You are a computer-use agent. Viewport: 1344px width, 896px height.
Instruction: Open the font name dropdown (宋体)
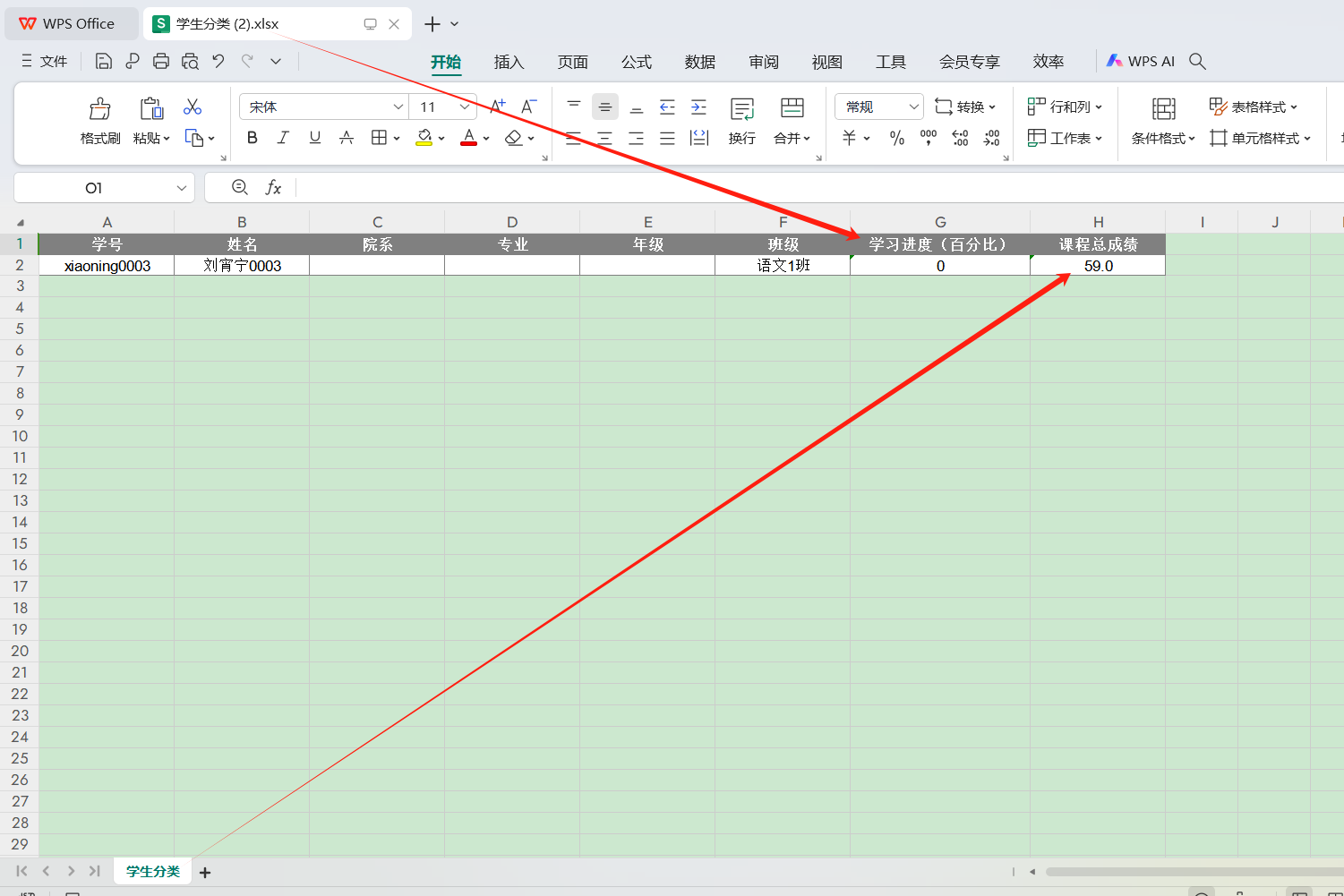pos(398,107)
